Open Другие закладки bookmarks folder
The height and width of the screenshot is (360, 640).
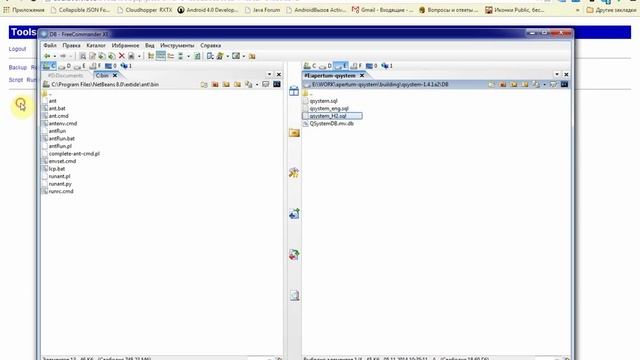(611, 10)
